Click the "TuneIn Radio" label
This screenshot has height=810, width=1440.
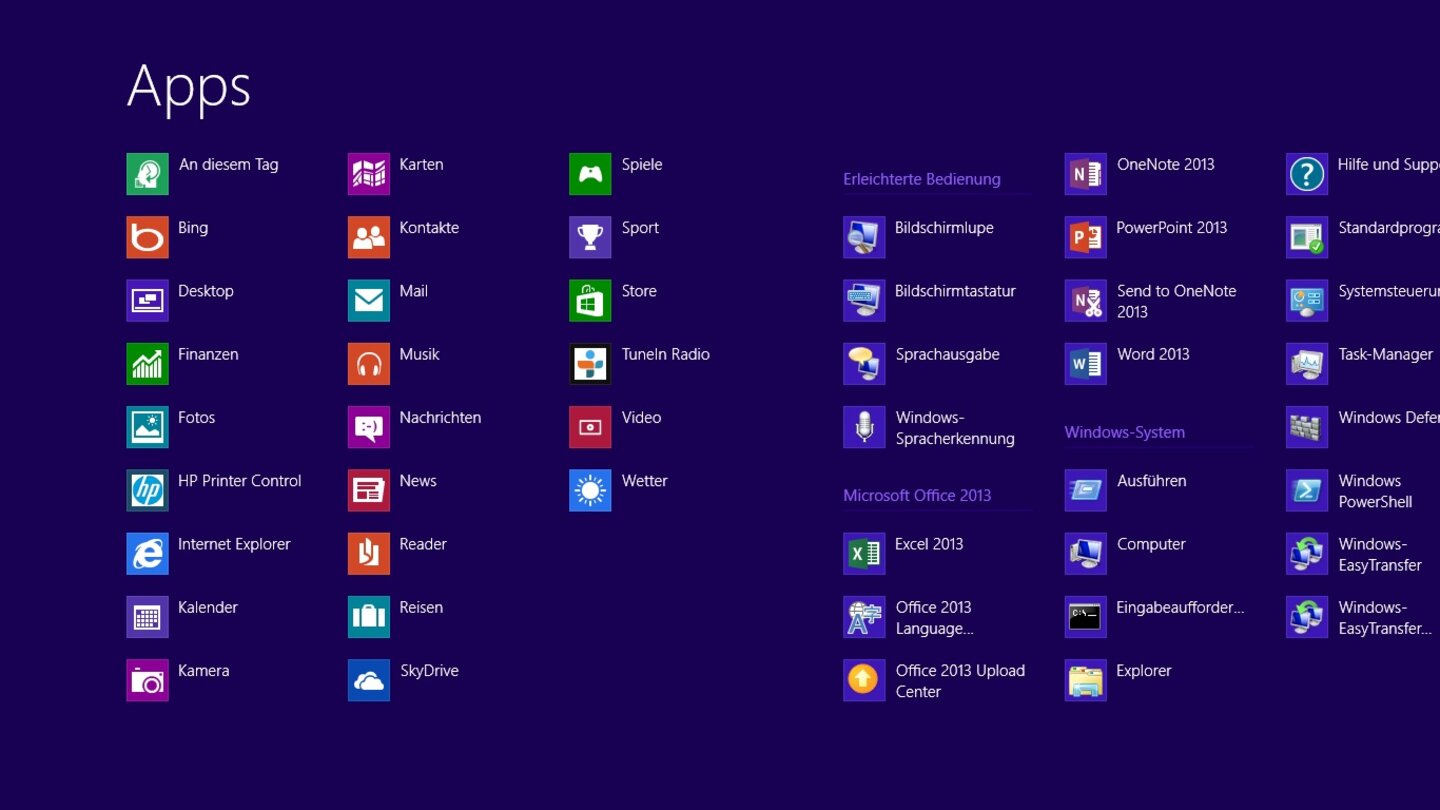(666, 354)
